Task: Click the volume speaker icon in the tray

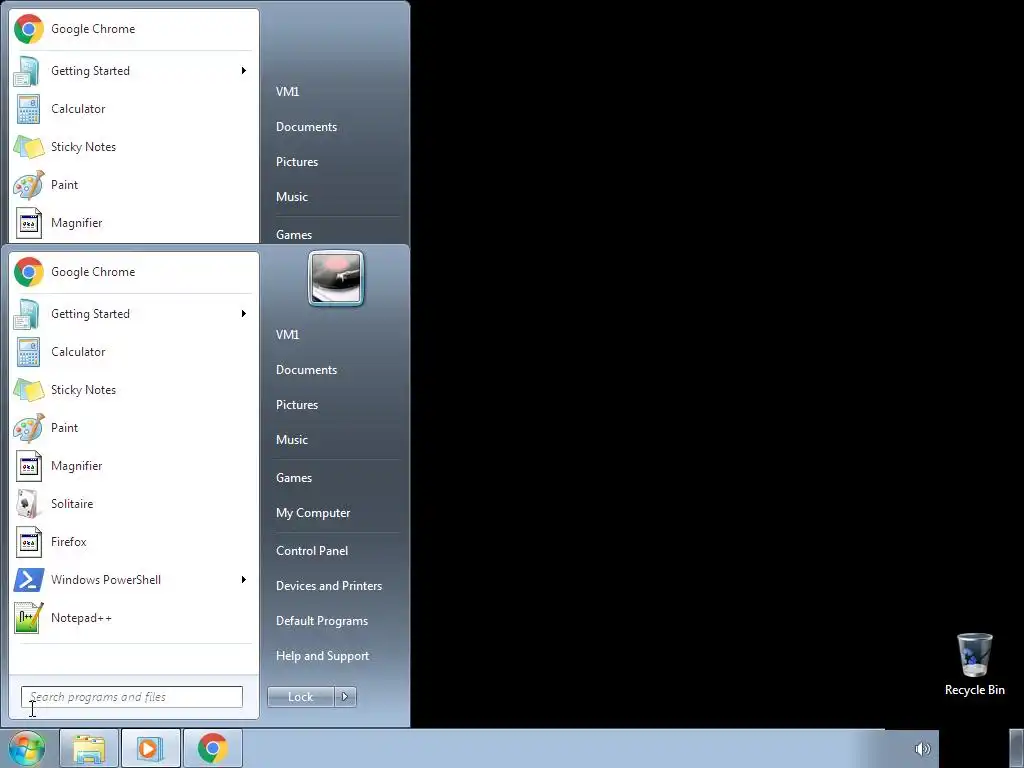Action: tap(922, 749)
